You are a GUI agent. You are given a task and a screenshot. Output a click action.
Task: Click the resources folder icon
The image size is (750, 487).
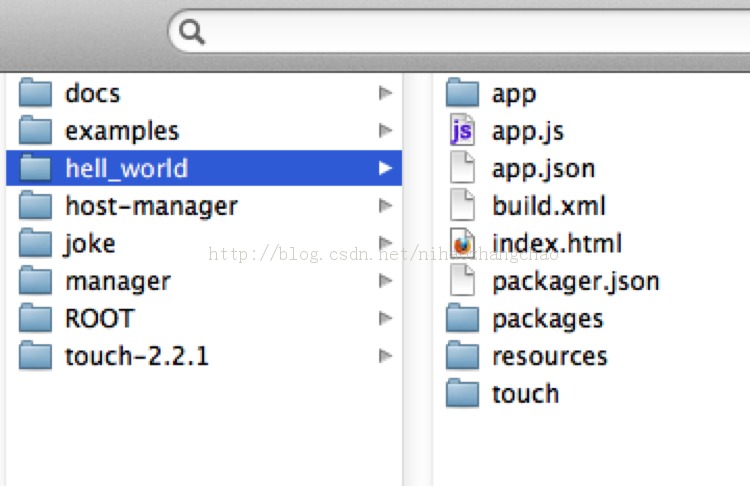(x=462, y=356)
